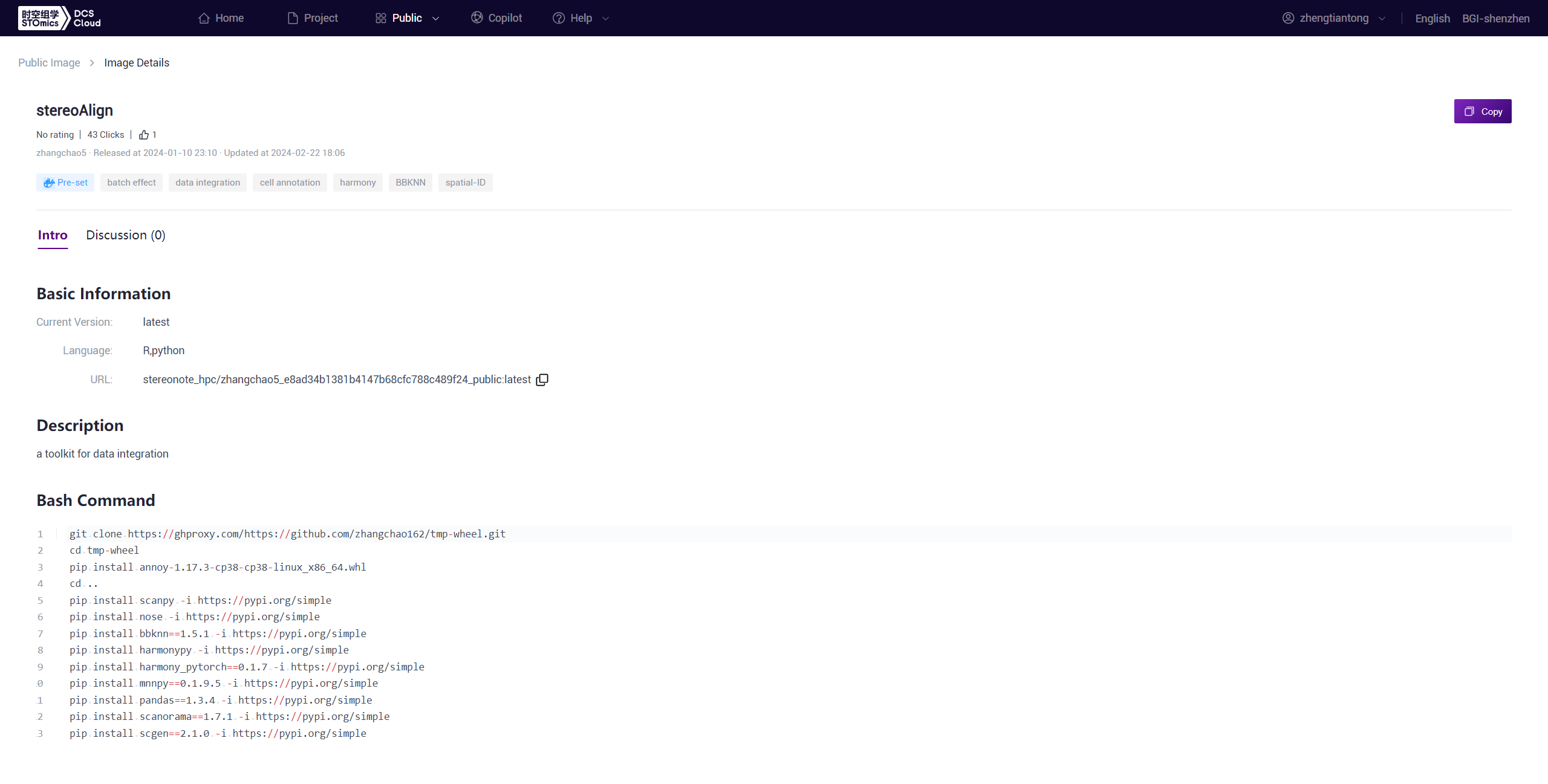Click the harmony tag
Image resolution: width=1548 pixels, height=784 pixels.
point(357,183)
